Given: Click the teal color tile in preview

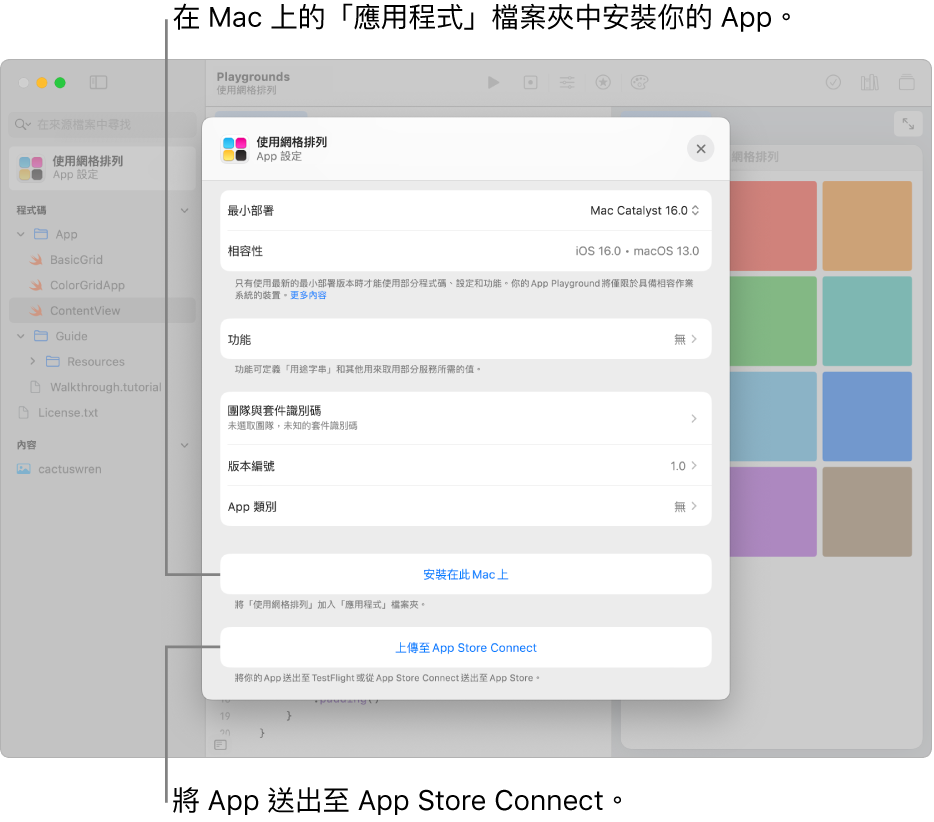Looking at the screenshot, I should pos(867,321).
